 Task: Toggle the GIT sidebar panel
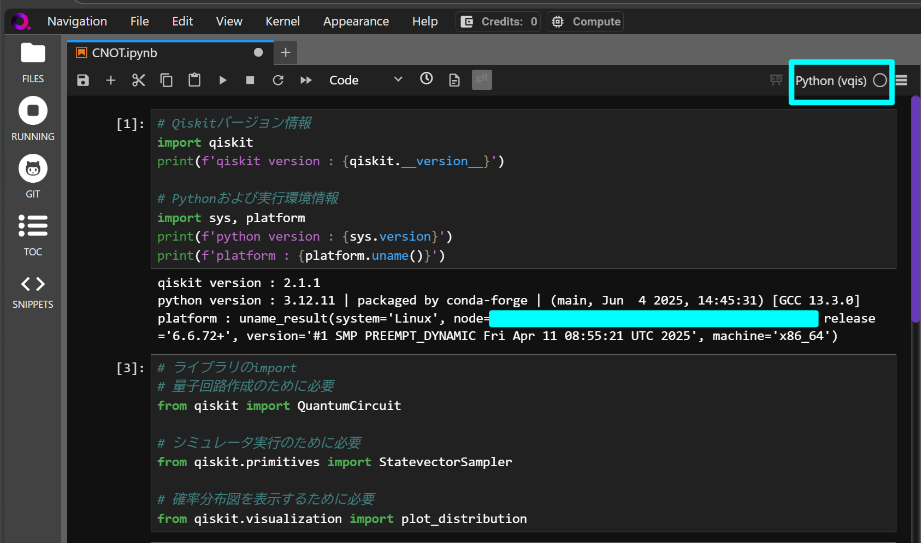coord(33,175)
